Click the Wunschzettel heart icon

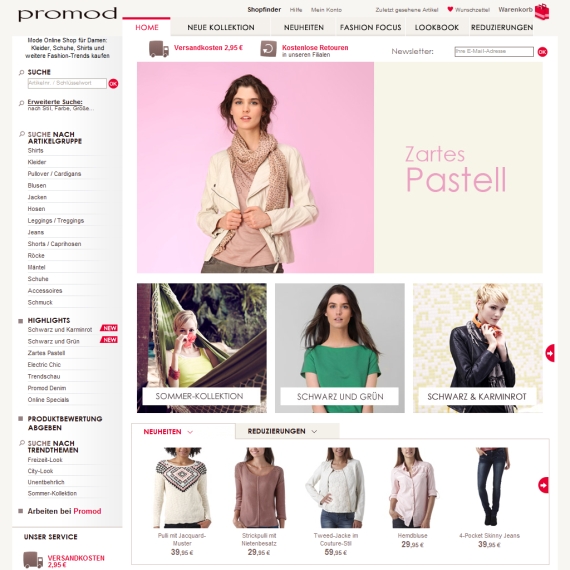point(450,9)
